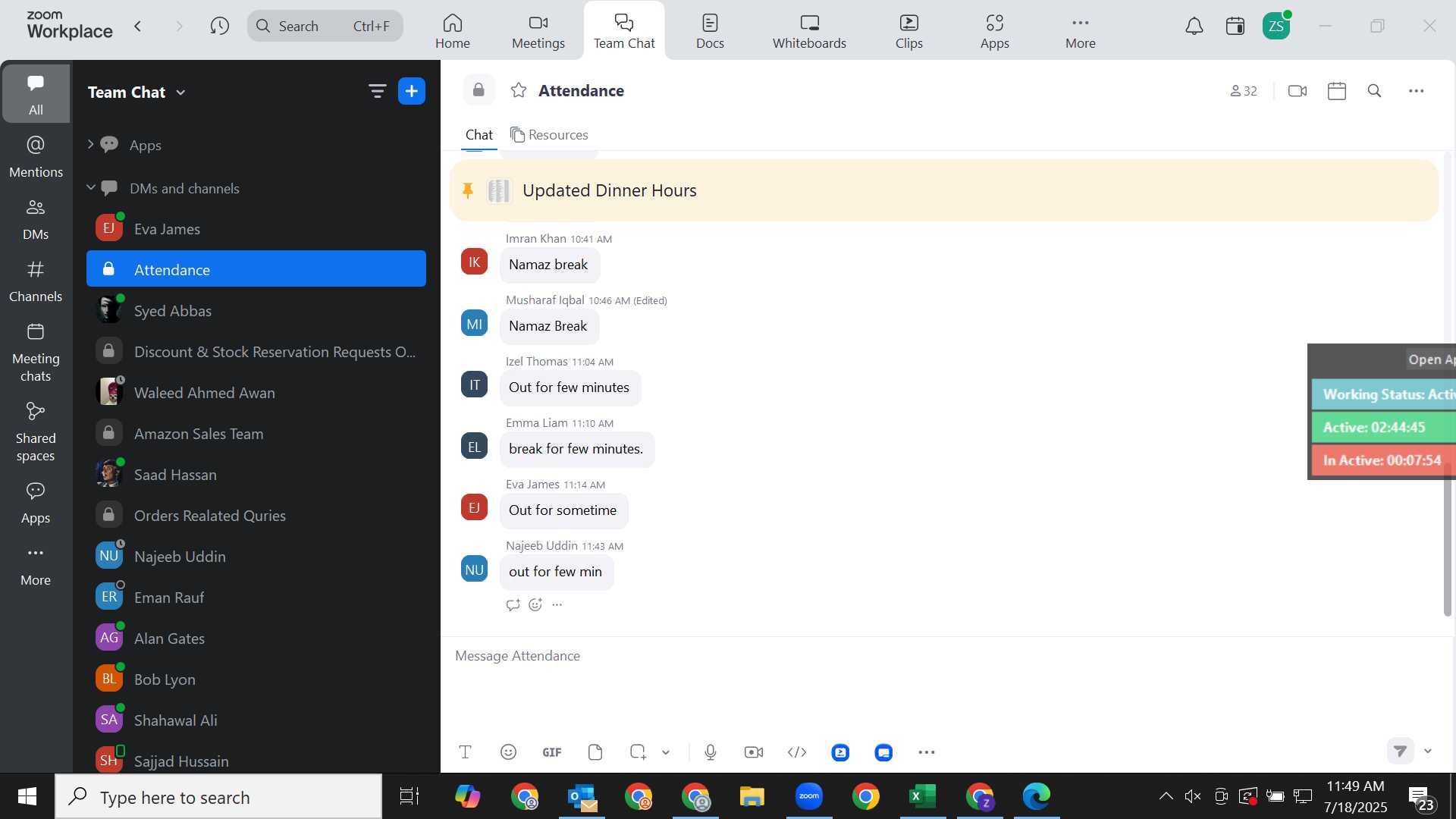The height and width of the screenshot is (819, 1456).
Task: Switch to the Resources tab
Action: point(549,135)
